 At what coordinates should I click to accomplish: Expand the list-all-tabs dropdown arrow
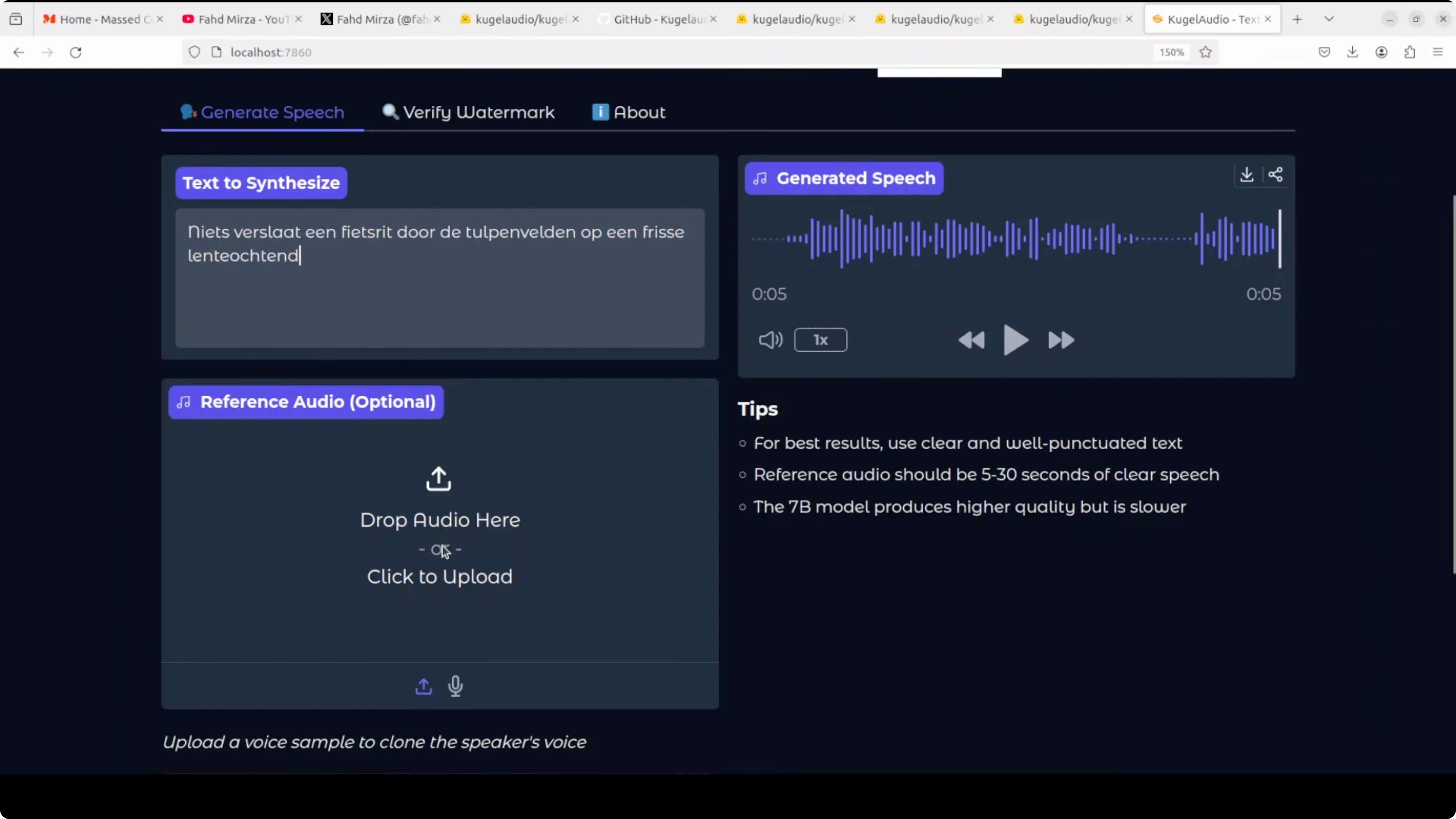pyautogui.click(x=1329, y=19)
